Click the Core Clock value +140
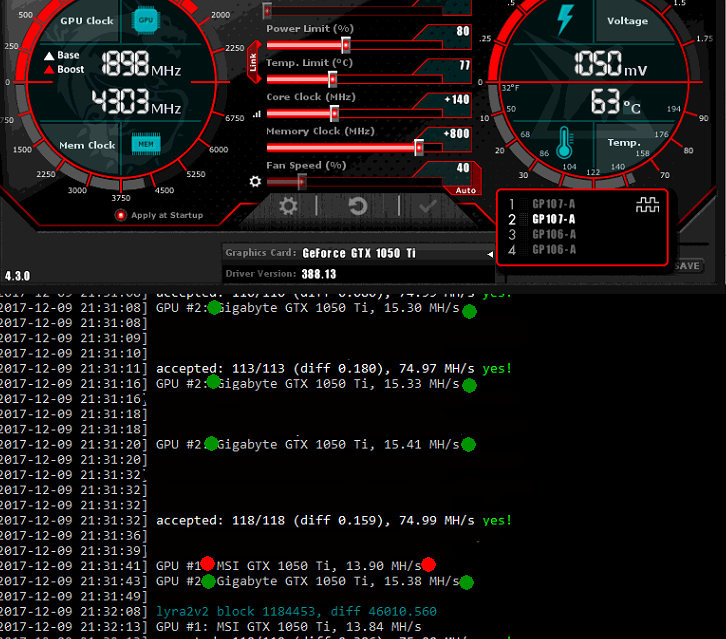 (x=457, y=100)
